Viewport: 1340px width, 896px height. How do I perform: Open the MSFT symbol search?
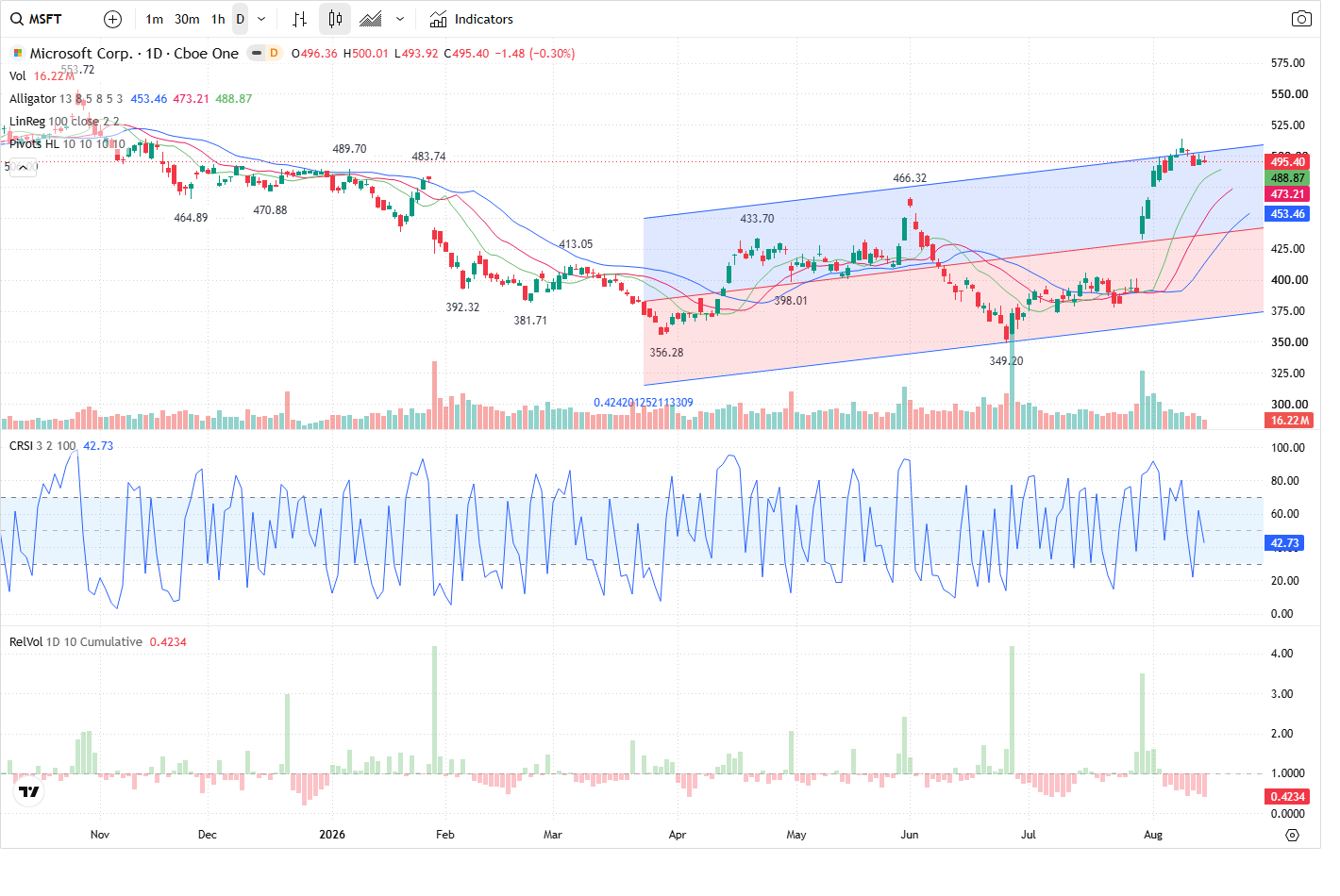click(x=37, y=19)
